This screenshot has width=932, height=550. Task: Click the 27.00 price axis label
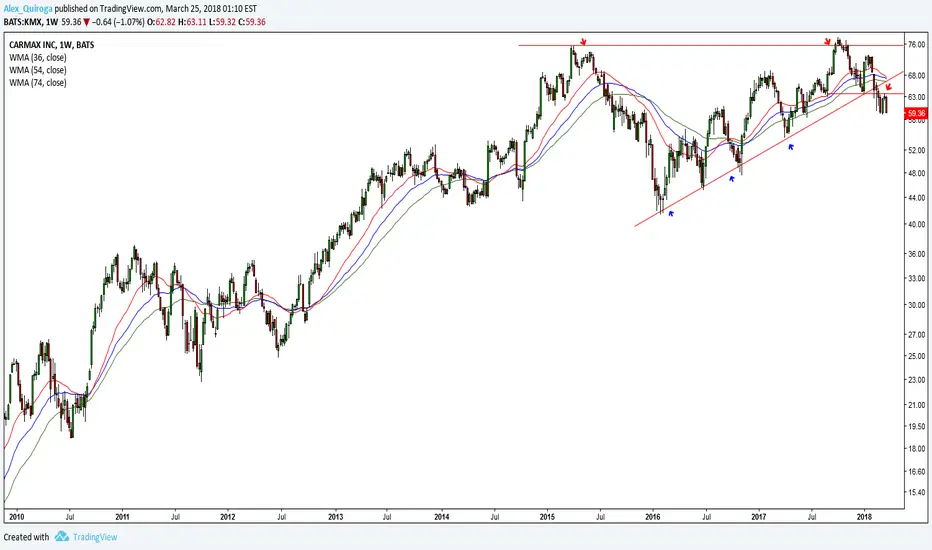tap(917, 335)
